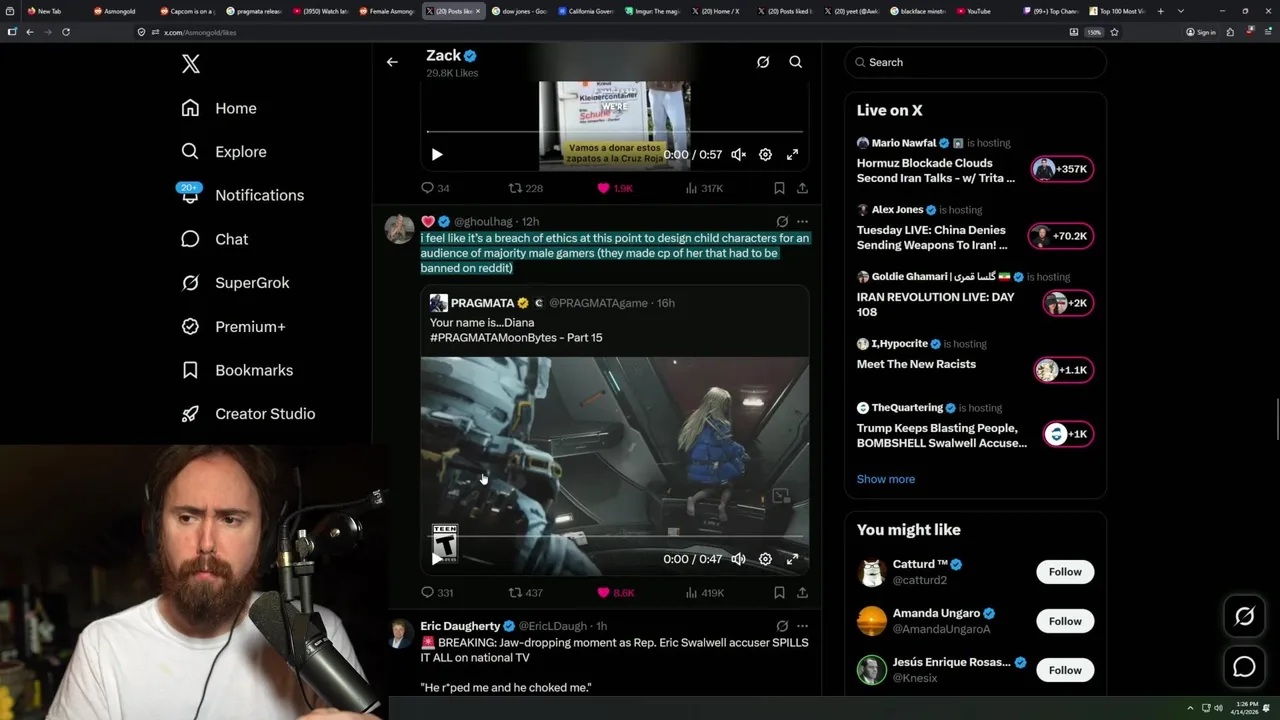Mute the top video

click(738, 155)
